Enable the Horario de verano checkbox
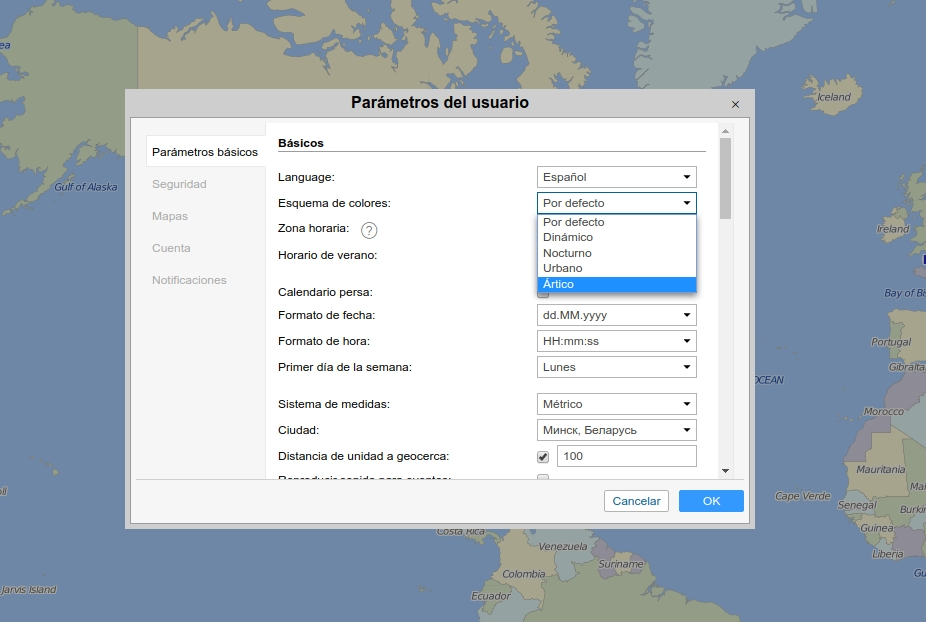 click(543, 256)
